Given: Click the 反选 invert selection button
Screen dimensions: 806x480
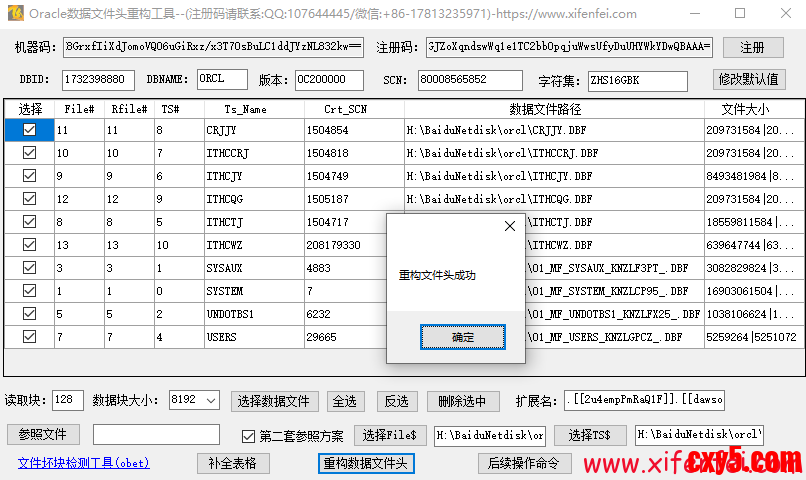Looking at the screenshot, I should click(x=396, y=401).
